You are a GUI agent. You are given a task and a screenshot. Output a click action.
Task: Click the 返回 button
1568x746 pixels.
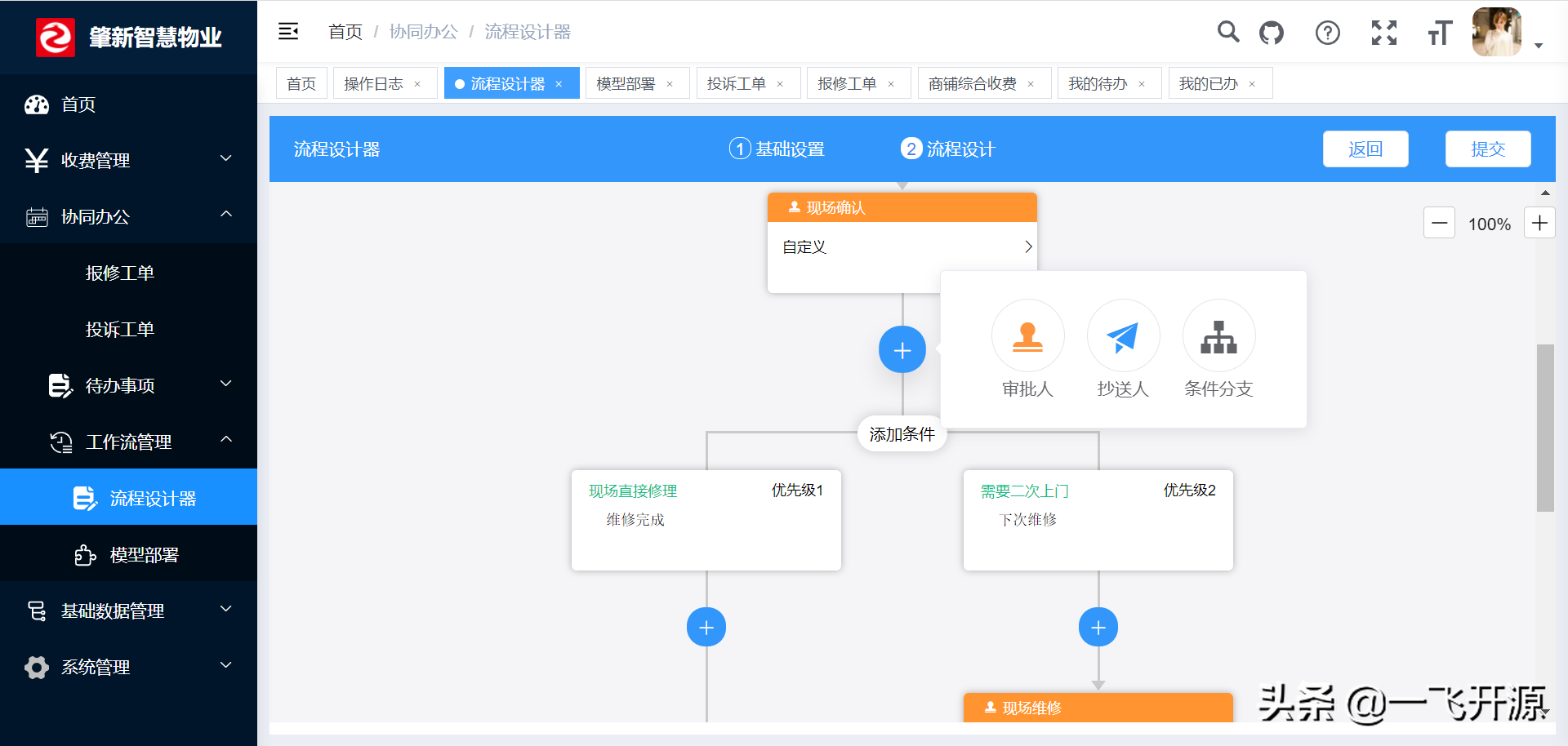click(x=1365, y=149)
